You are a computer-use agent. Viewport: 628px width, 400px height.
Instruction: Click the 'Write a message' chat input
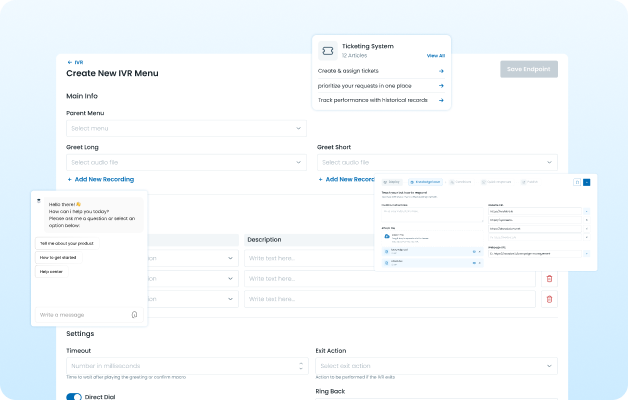coord(80,314)
